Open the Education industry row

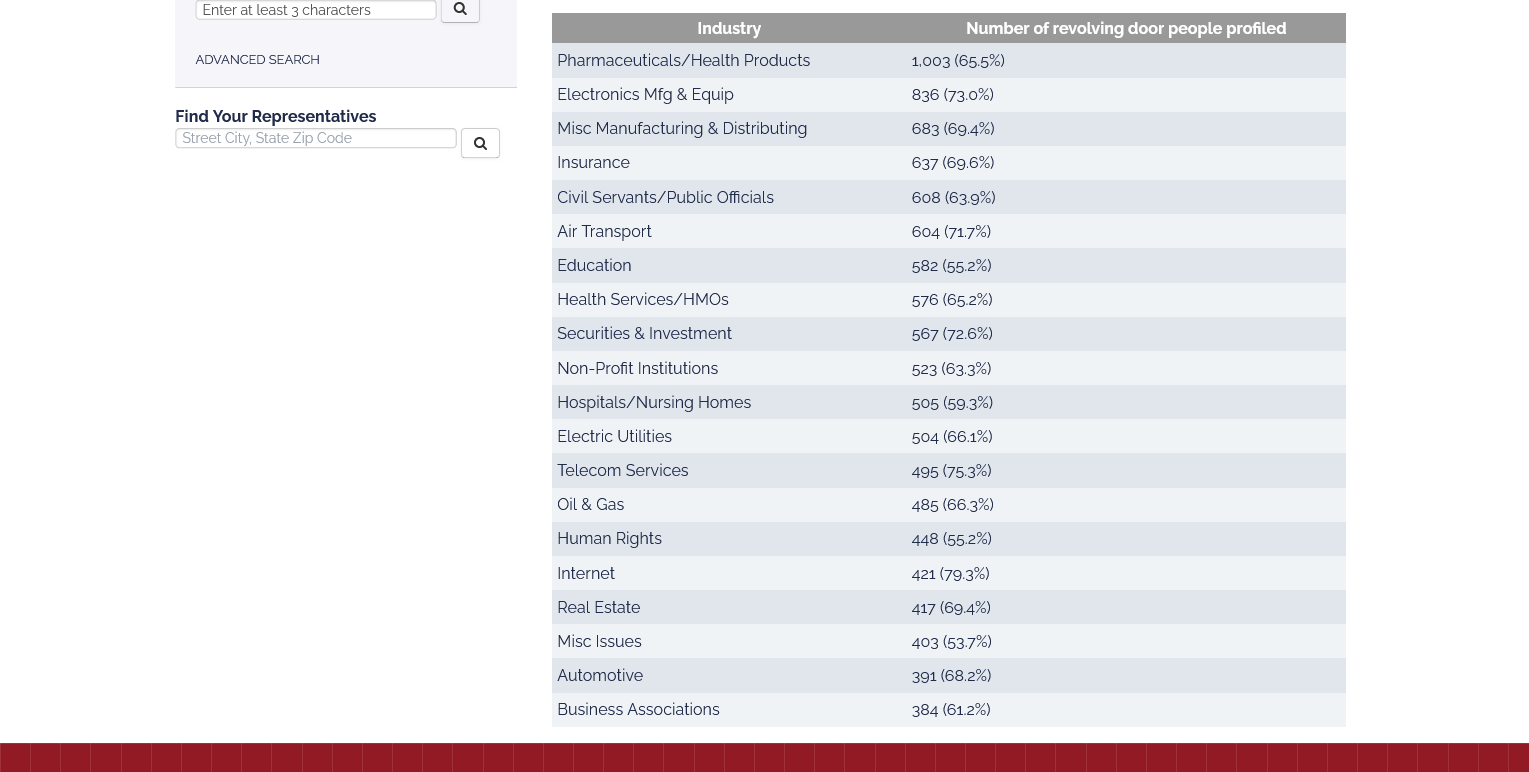[x=594, y=266]
